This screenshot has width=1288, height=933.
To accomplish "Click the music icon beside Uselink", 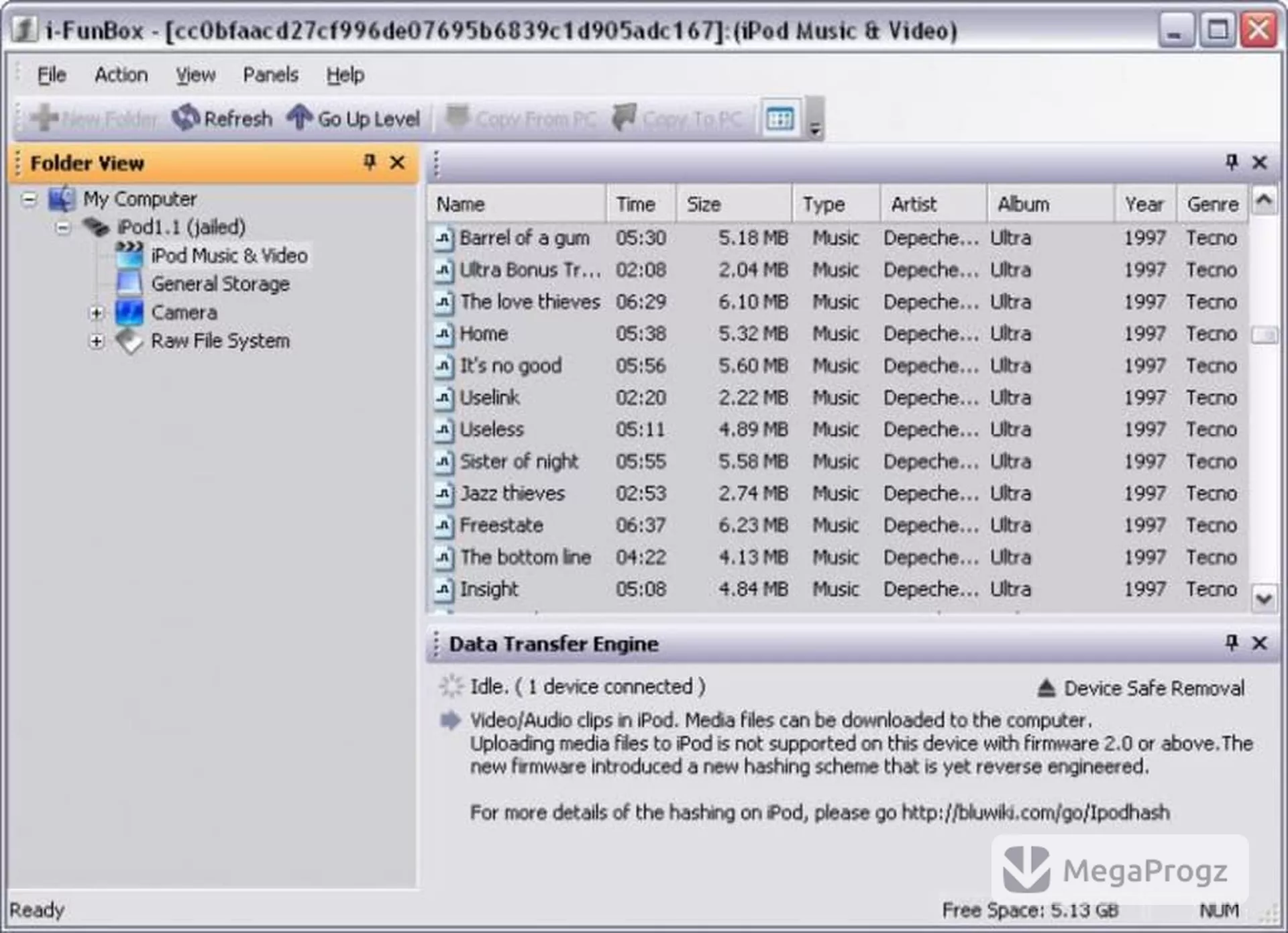I will coord(443,398).
